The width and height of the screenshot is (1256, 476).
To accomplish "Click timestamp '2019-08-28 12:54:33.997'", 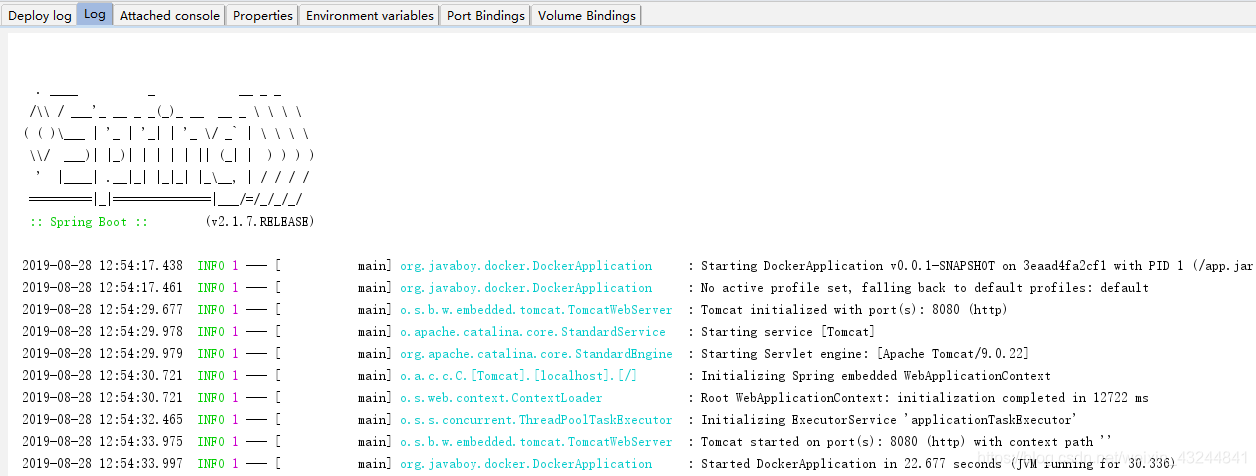I will click(x=102, y=464).
